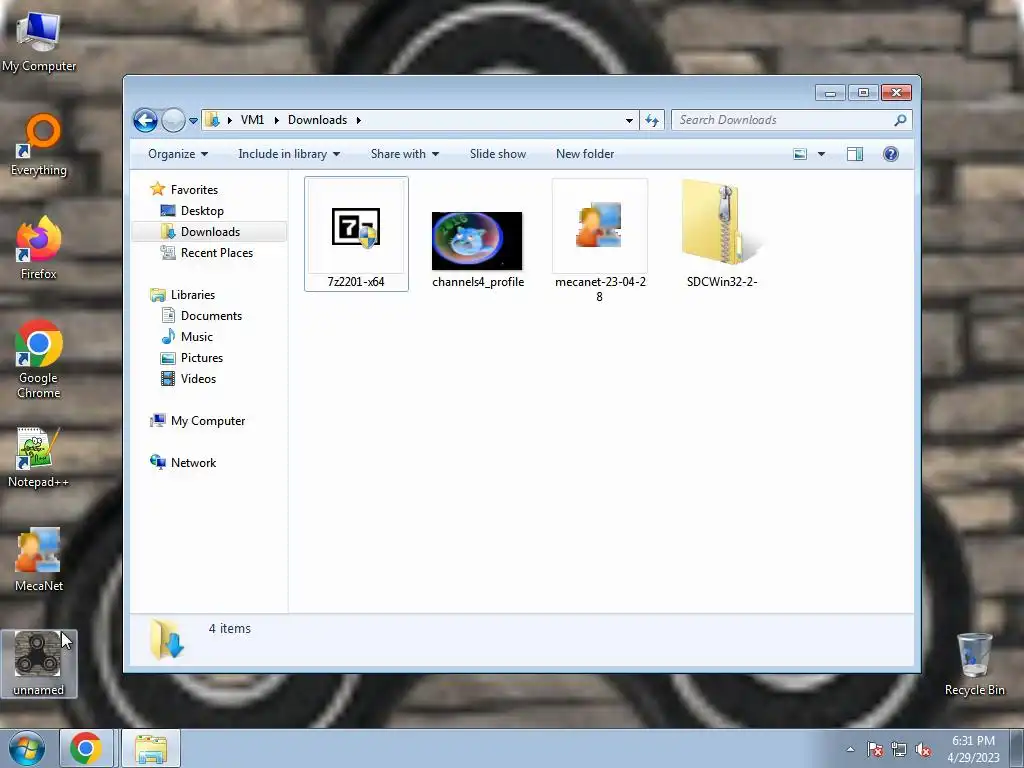Expand the arrow after VM1 breadcrumb
Image resolution: width=1024 pixels, height=768 pixels.
pos(276,120)
